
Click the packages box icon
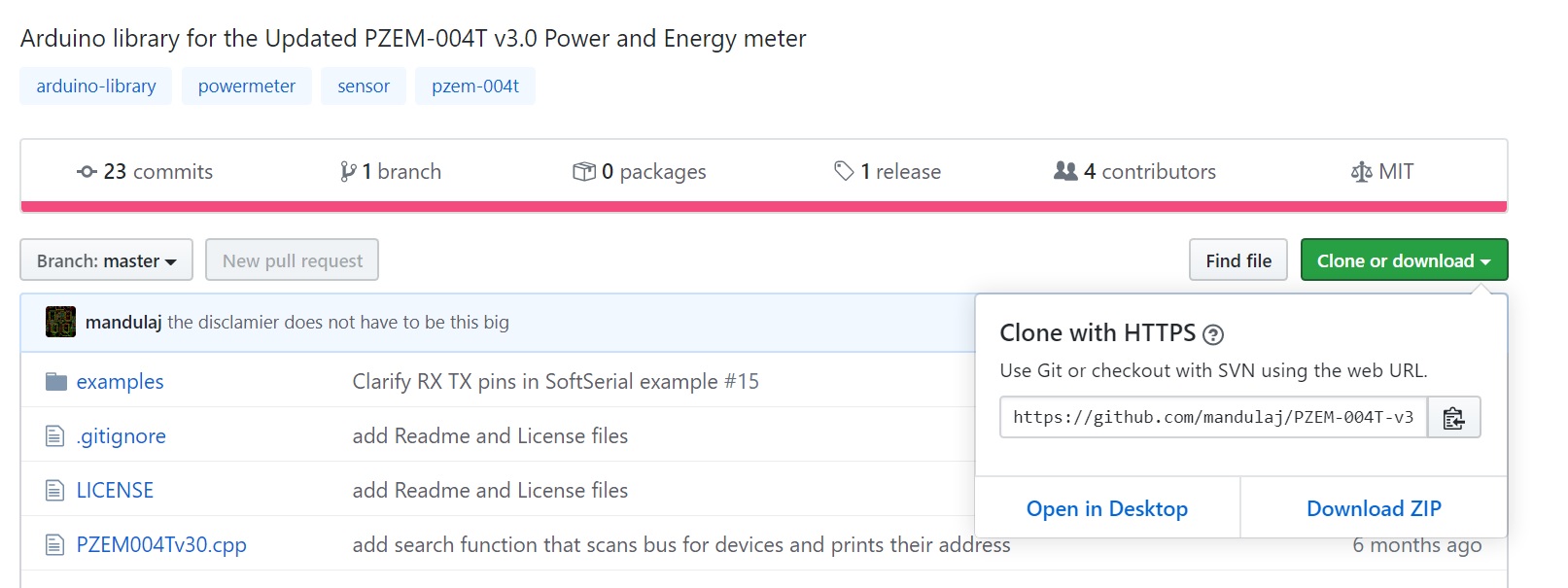[x=584, y=172]
